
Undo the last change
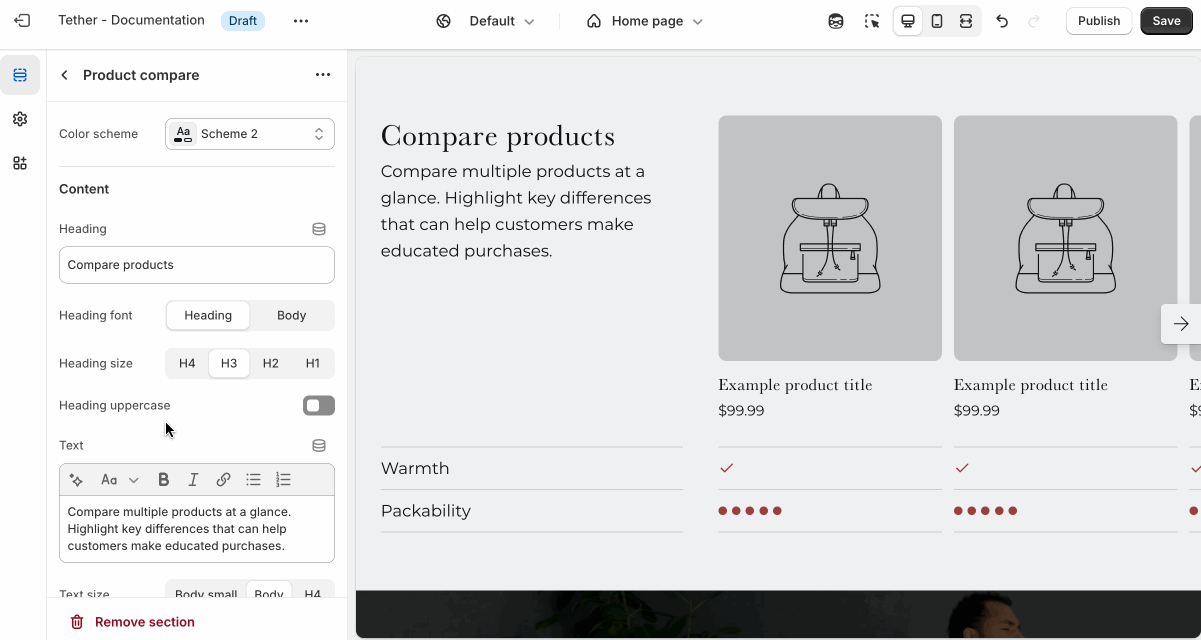click(1002, 21)
